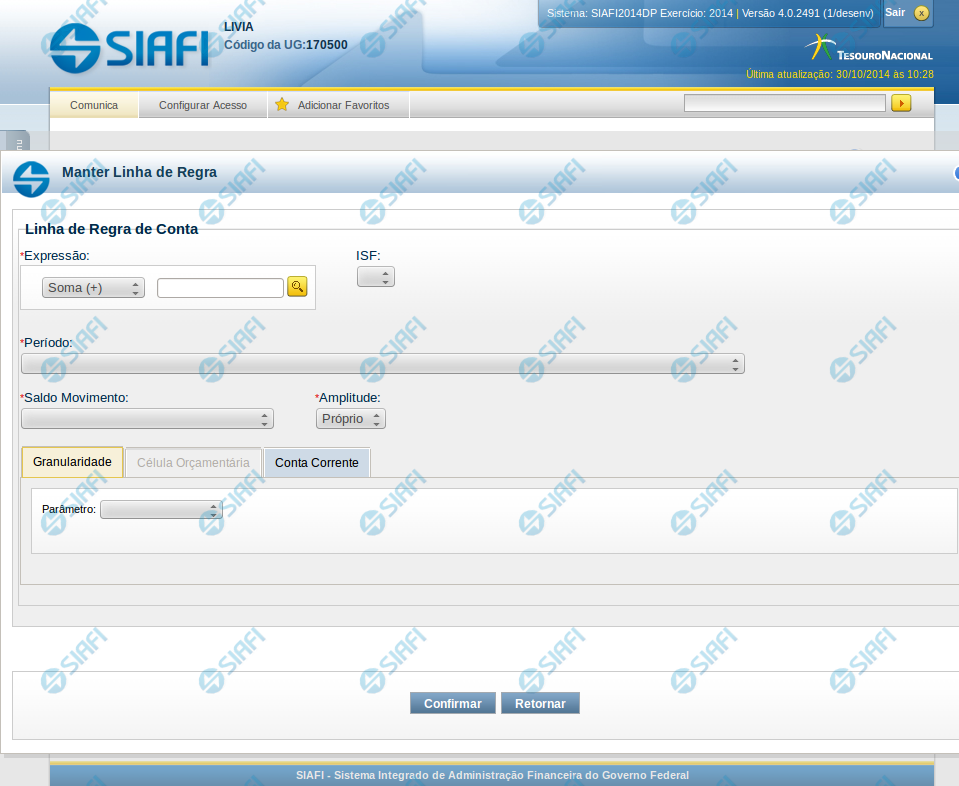Open the Soma (+) operator dropdown
Viewport: 959px width, 786px height.
click(x=93, y=288)
